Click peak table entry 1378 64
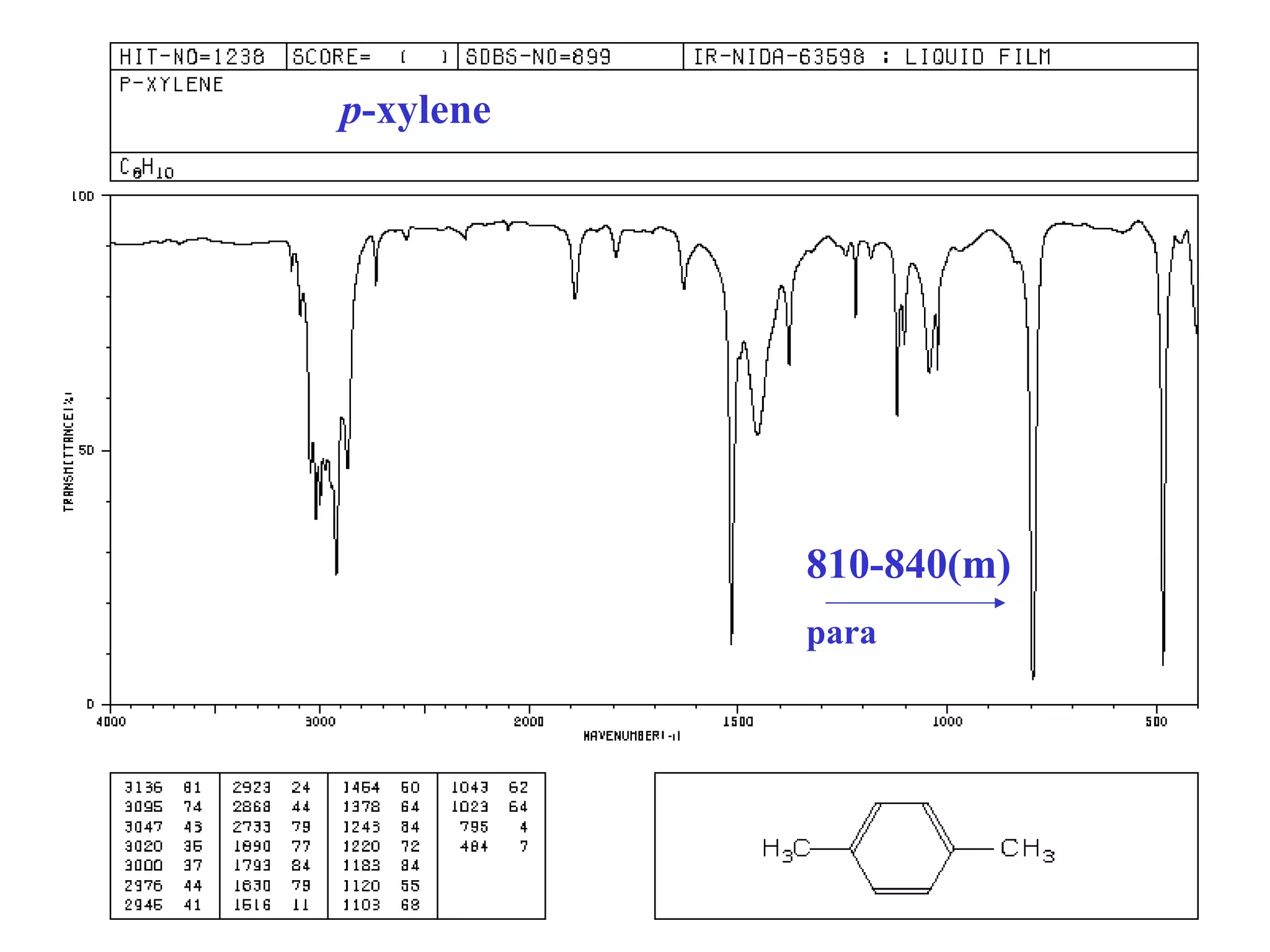The height and width of the screenshot is (952, 1270). click(381, 807)
